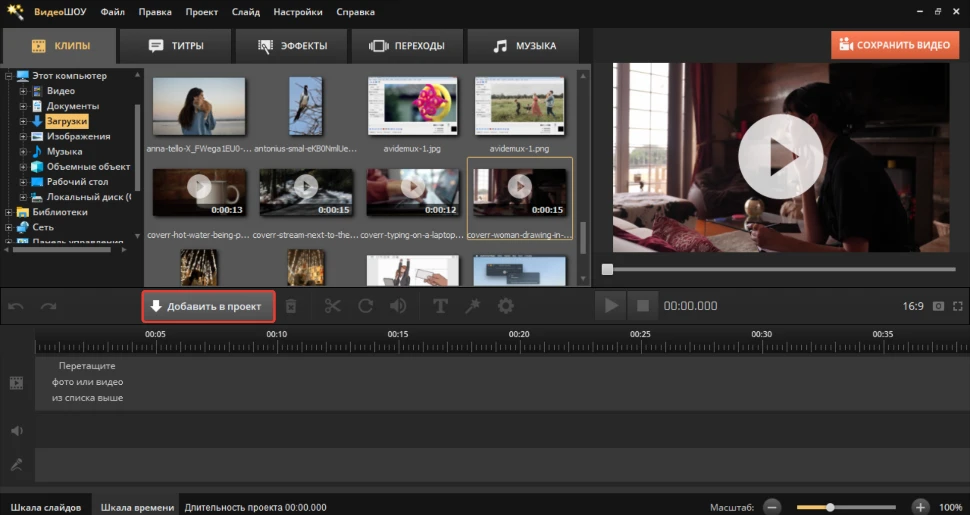Click the 00:20 mark on timeline ruler
This screenshot has height=515, width=970.
[518, 334]
